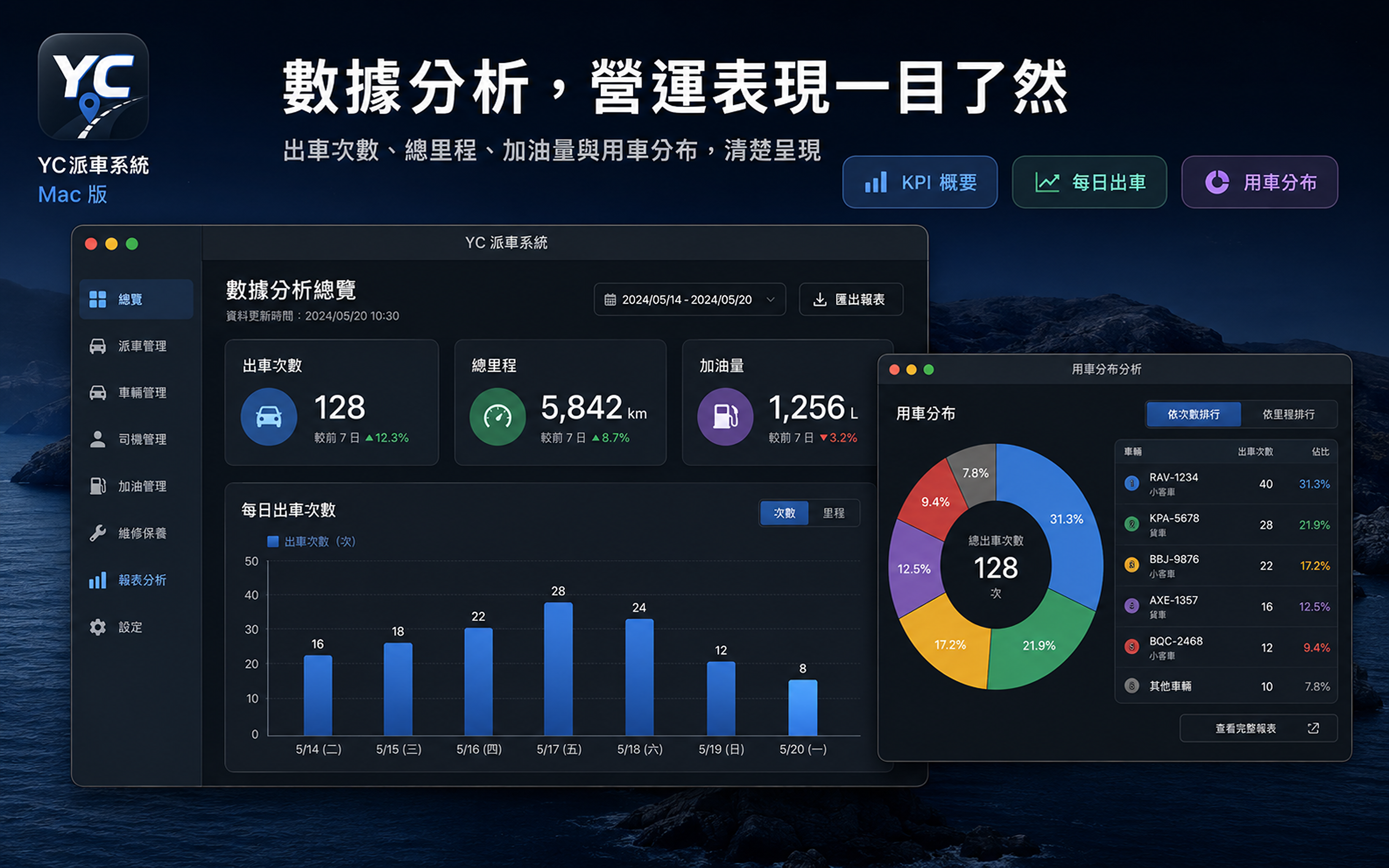Click the KPI 概要 badge button
The width and height of the screenshot is (1389, 868).
pos(920,182)
